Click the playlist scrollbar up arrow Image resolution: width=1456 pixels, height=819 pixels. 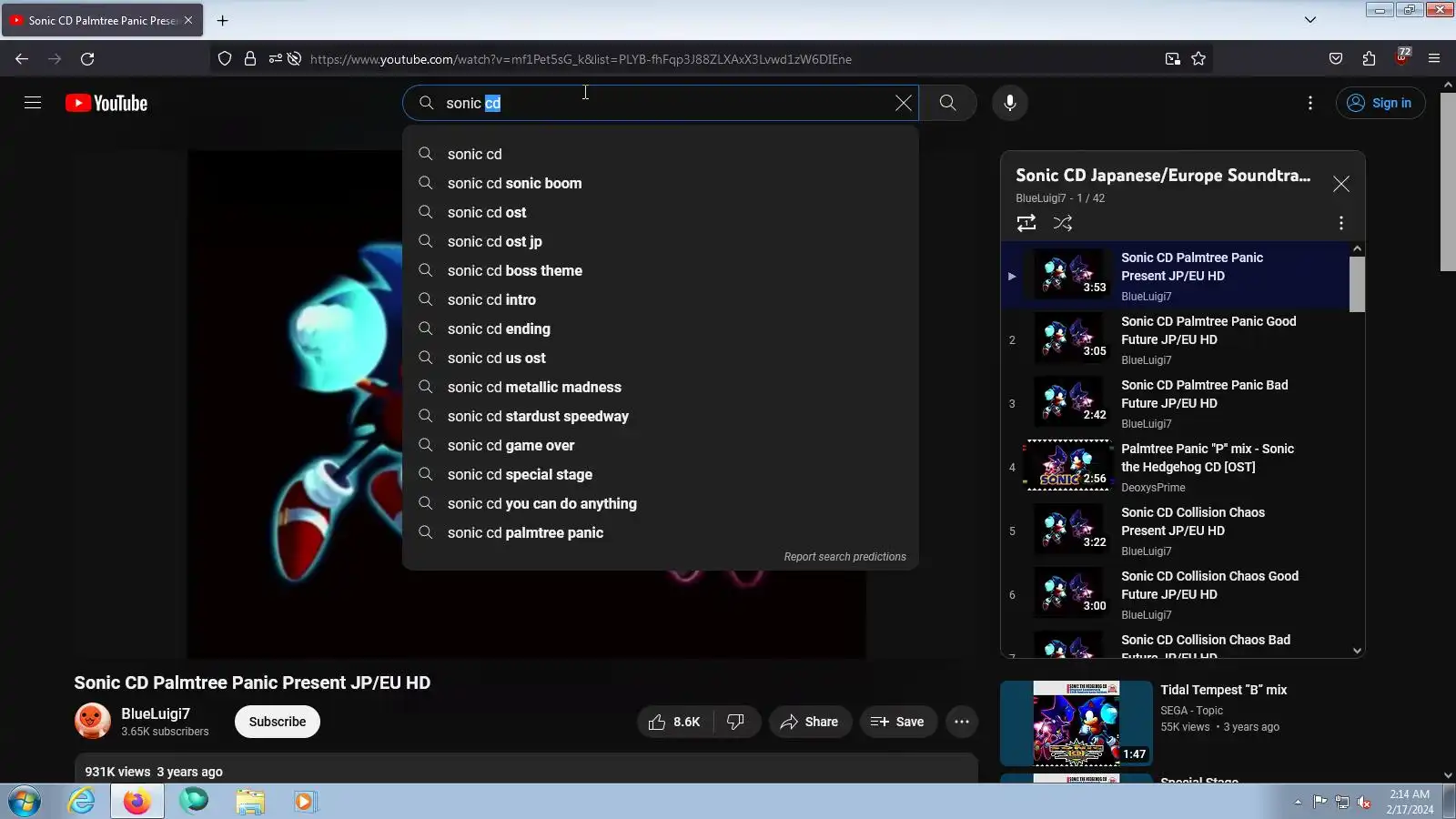click(x=1357, y=248)
